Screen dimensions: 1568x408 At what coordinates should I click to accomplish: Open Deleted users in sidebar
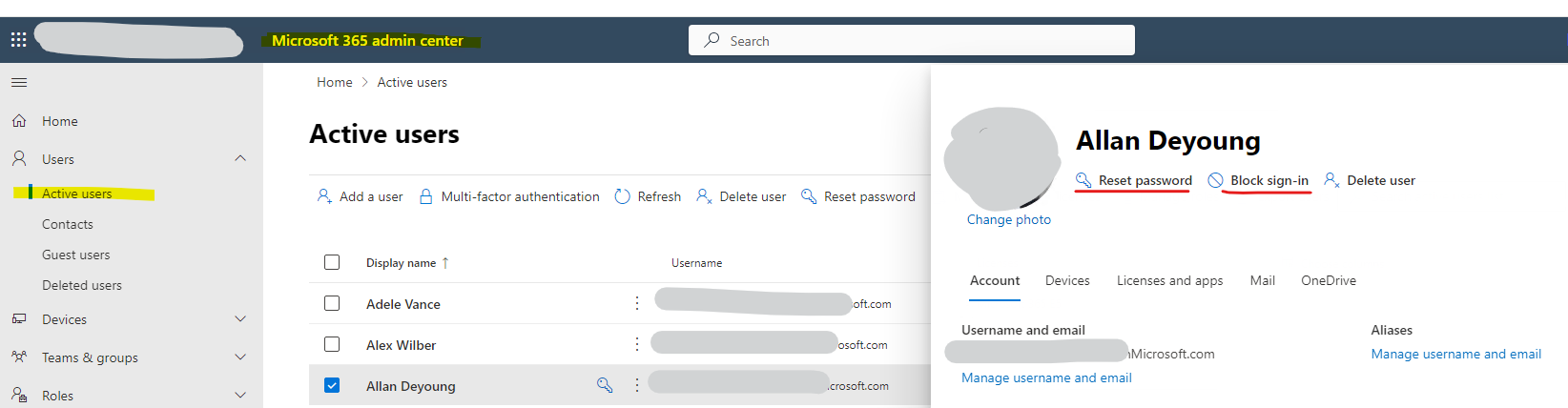tap(82, 285)
